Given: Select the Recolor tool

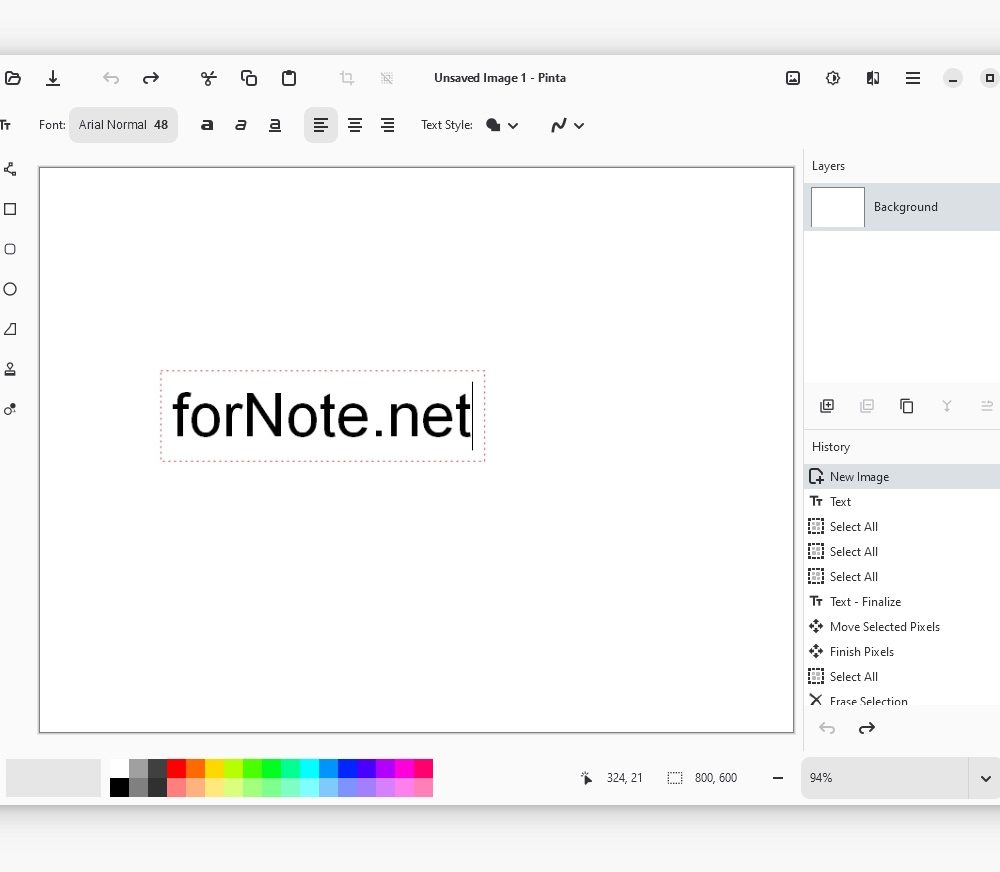Looking at the screenshot, I should pos(10,410).
